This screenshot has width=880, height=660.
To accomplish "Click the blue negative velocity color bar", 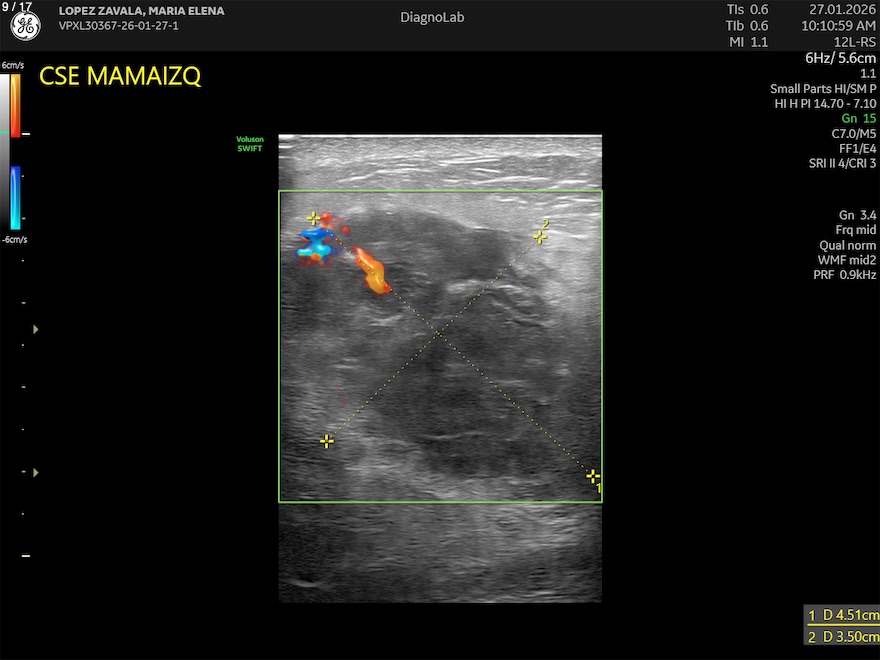I will pos(15,197).
